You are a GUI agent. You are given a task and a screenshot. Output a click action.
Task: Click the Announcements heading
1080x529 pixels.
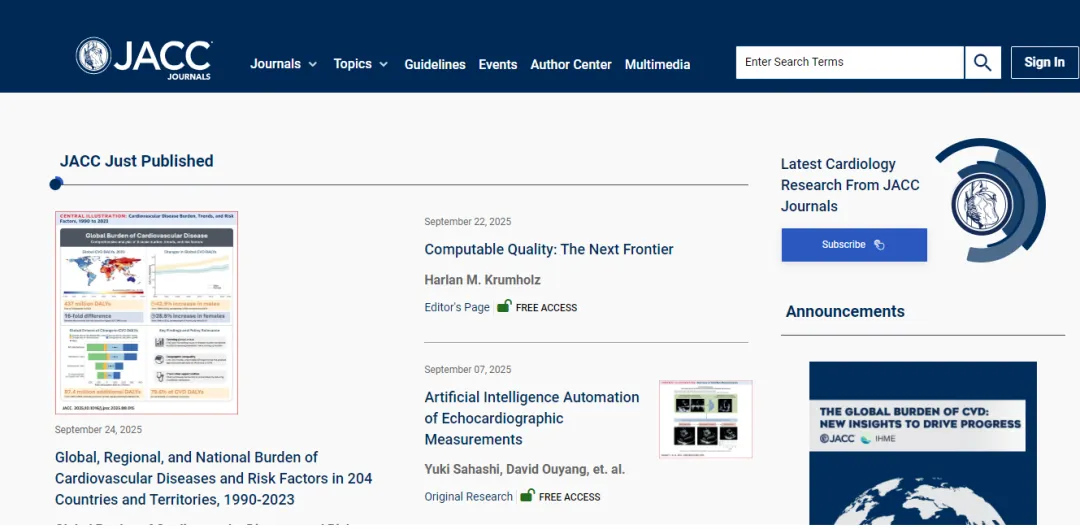pyautogui.click(x=845, y=311)
